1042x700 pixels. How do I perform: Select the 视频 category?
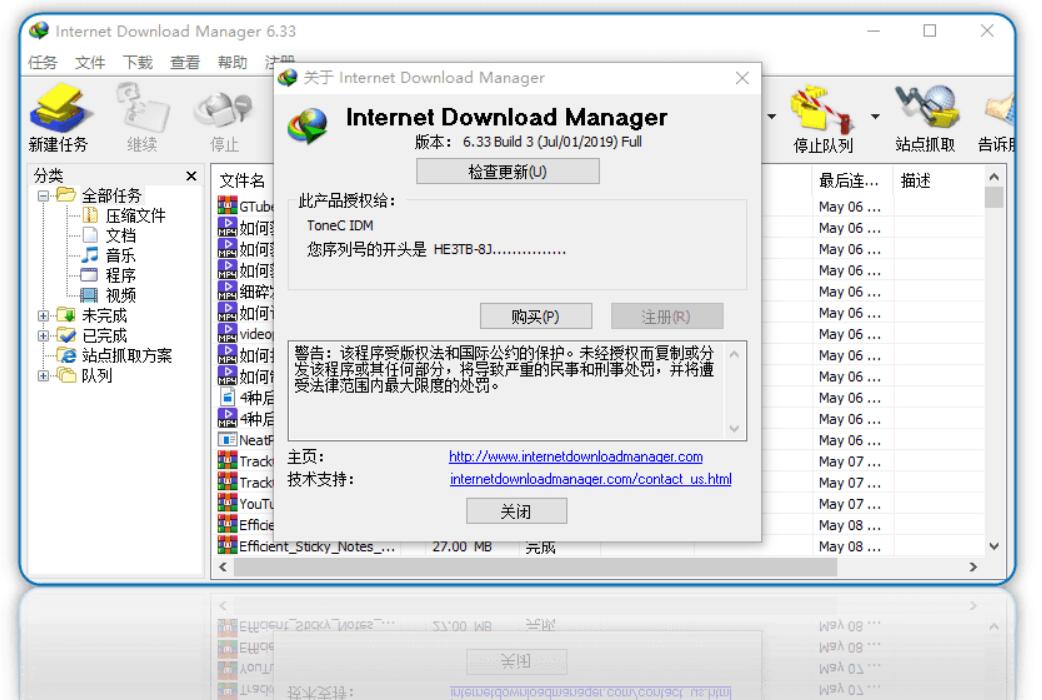coord(120,295)
